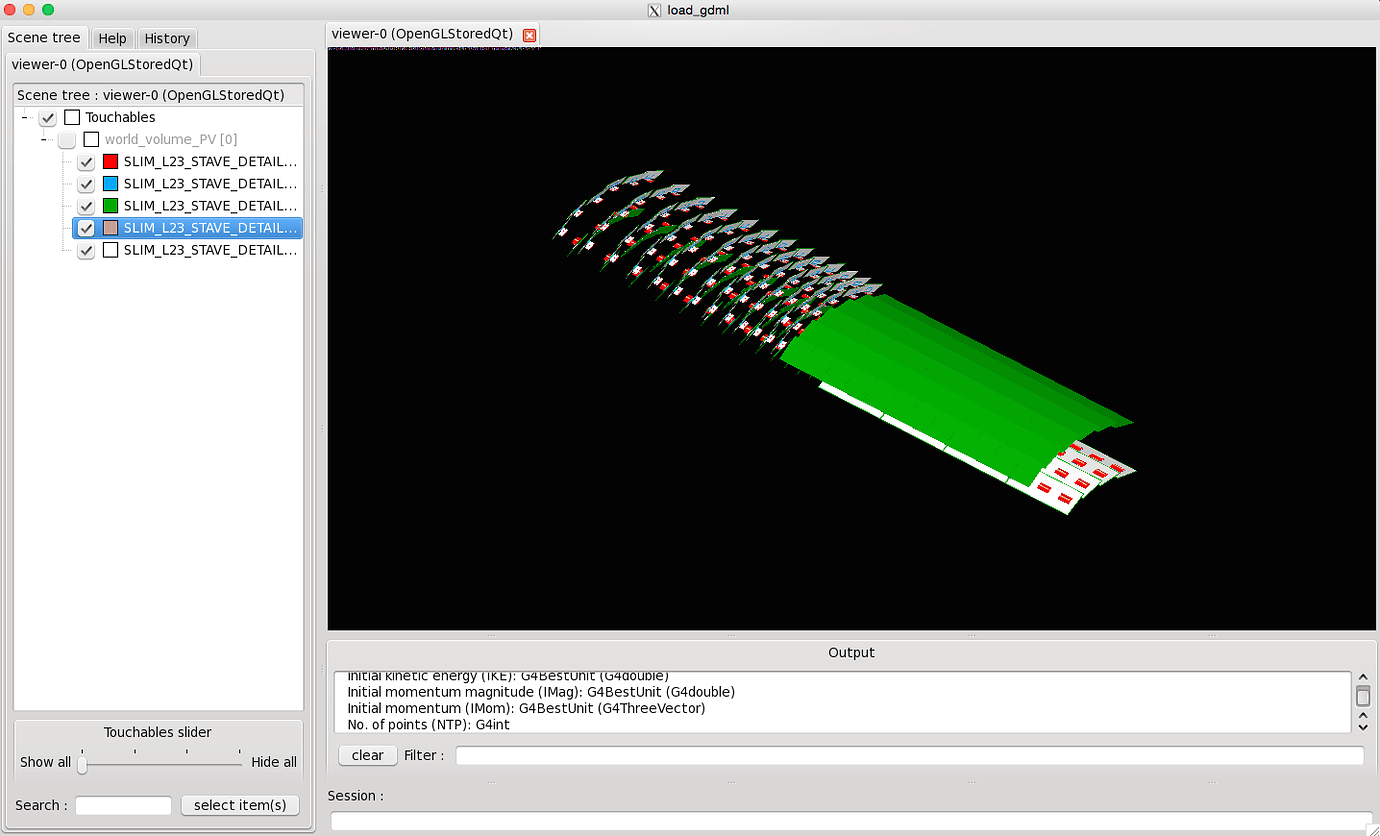This screenshot has width=1380, height=836.
Task: Click the Touchables slider handle
Action: (x=81, y=765)
